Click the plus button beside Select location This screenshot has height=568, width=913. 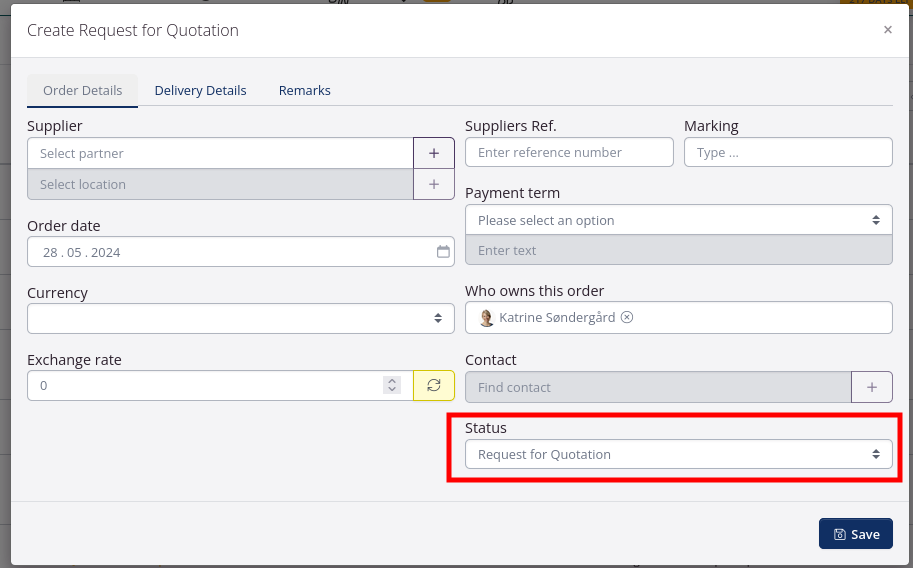(x=434, y=184)
